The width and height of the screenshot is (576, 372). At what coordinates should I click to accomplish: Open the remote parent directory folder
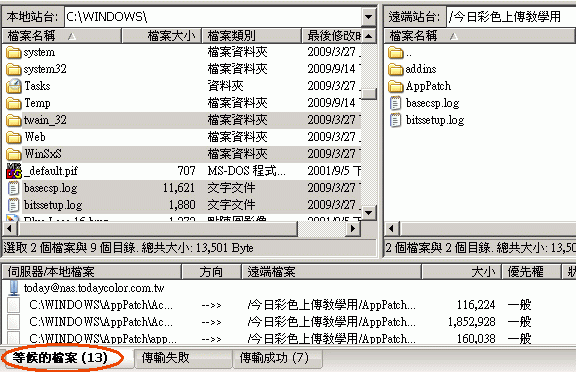click(400, 53)
